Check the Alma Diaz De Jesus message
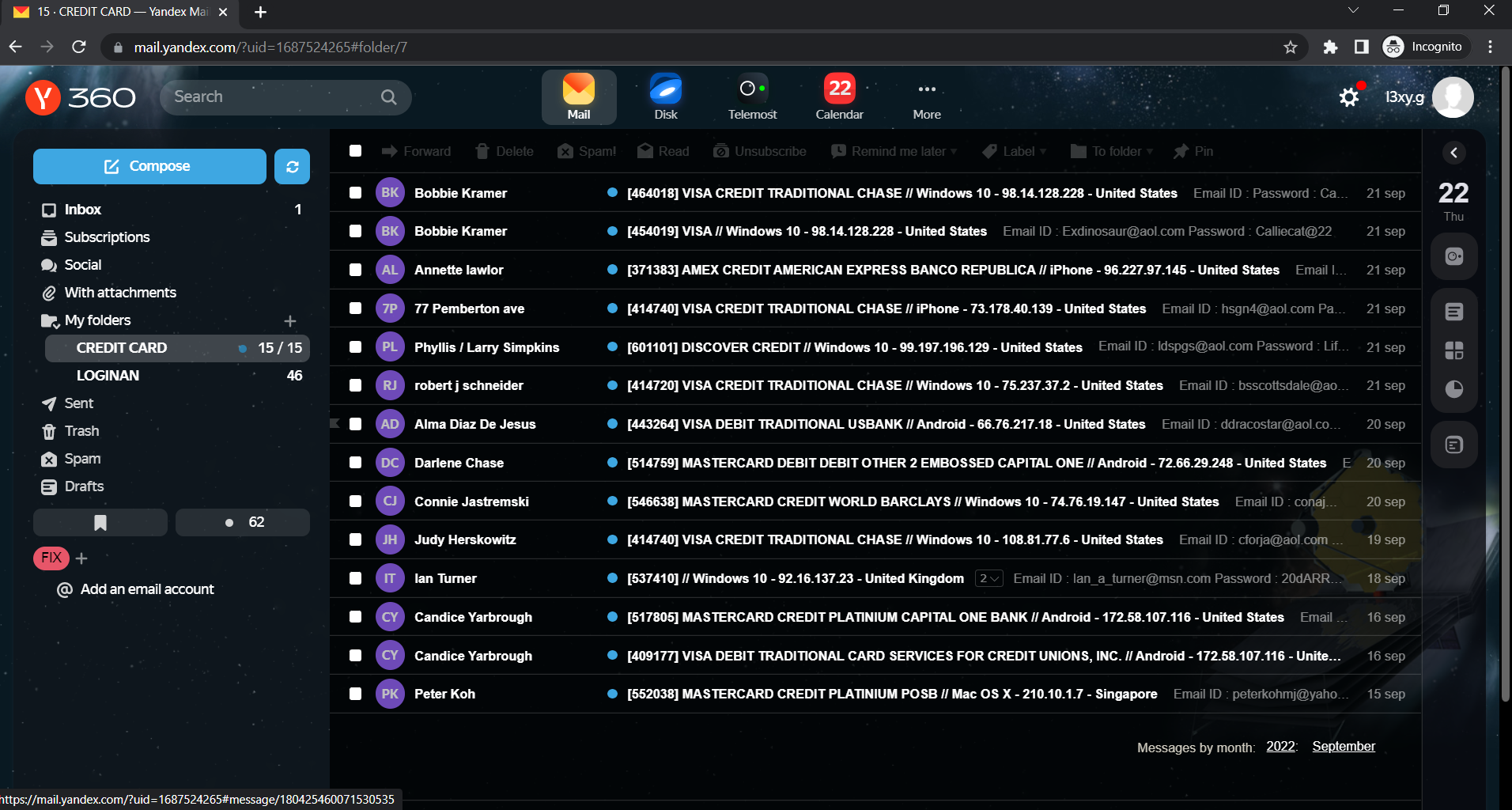Image resolution: width=1512 pixels, height=810 pixels. [356, 424]
